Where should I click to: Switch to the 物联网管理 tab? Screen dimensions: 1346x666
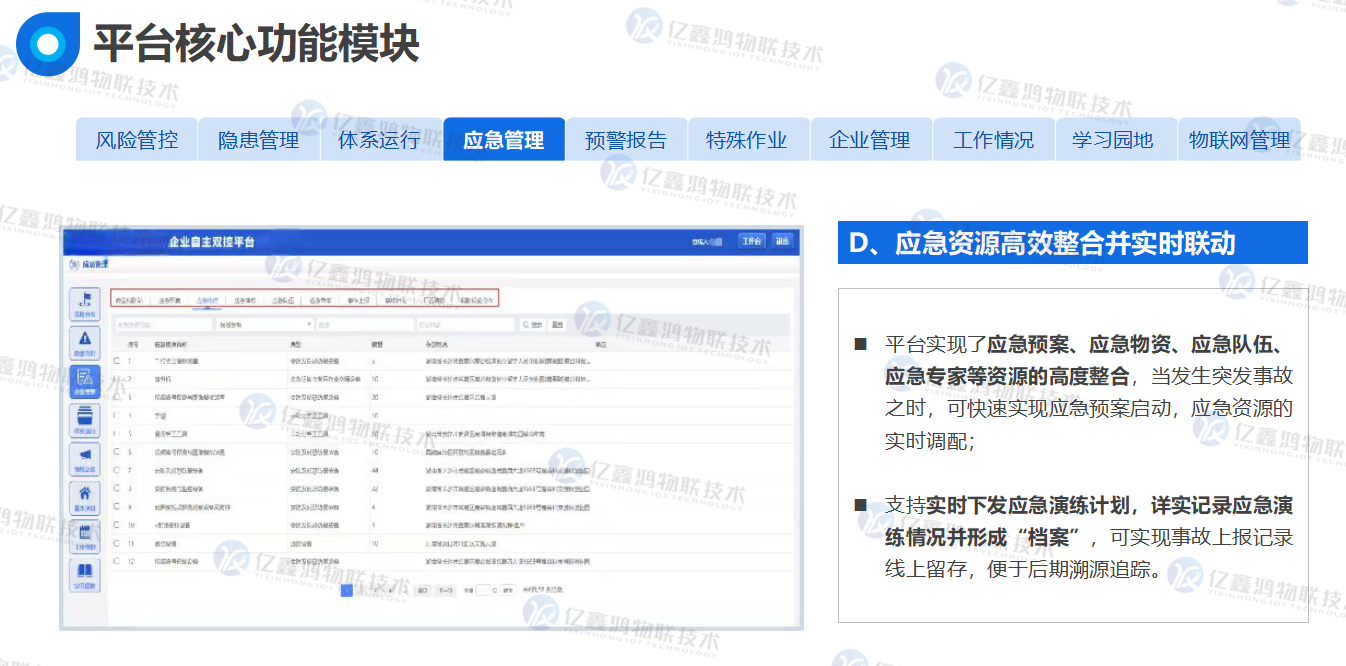pos(1240,140)
